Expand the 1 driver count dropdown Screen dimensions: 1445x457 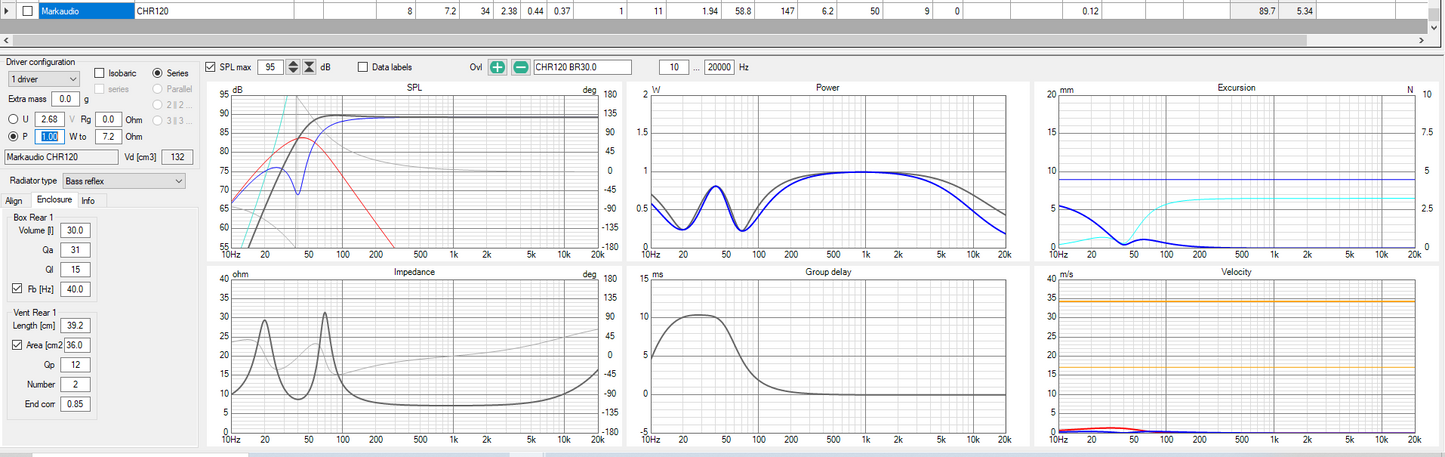point(43,79)
